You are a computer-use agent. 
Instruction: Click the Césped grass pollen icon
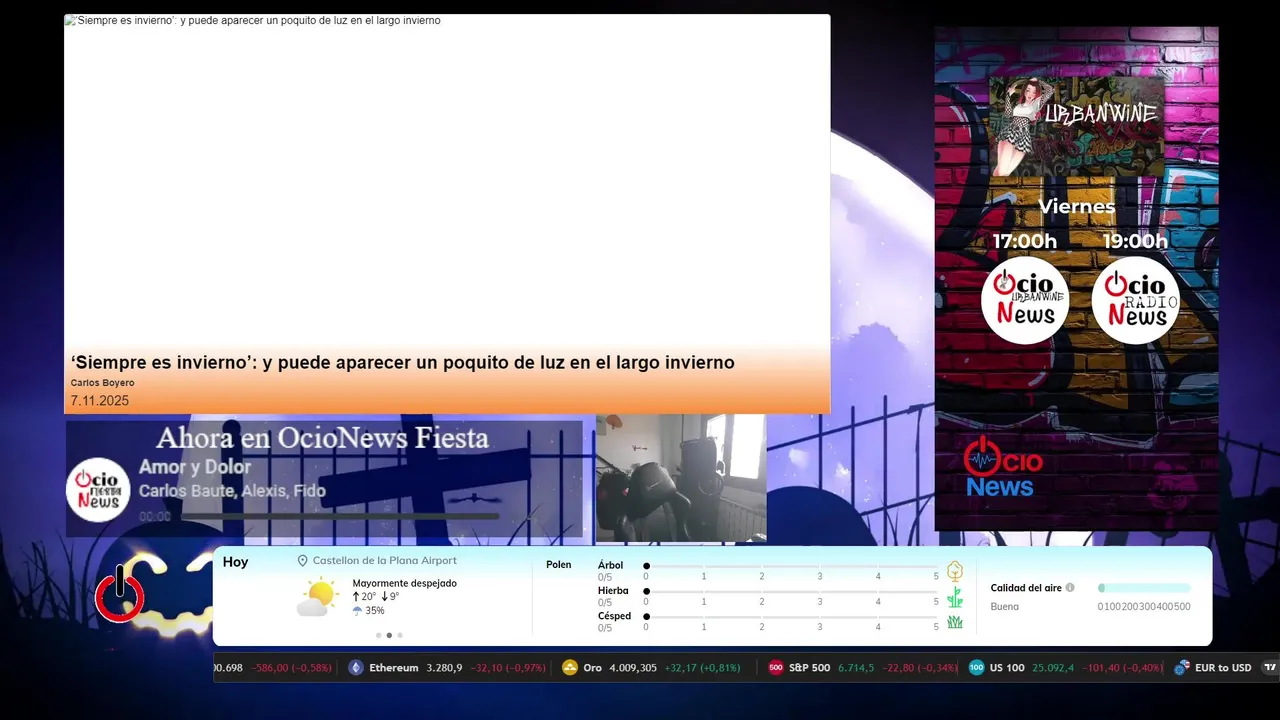pyautogui.click(x=955, y=622)
